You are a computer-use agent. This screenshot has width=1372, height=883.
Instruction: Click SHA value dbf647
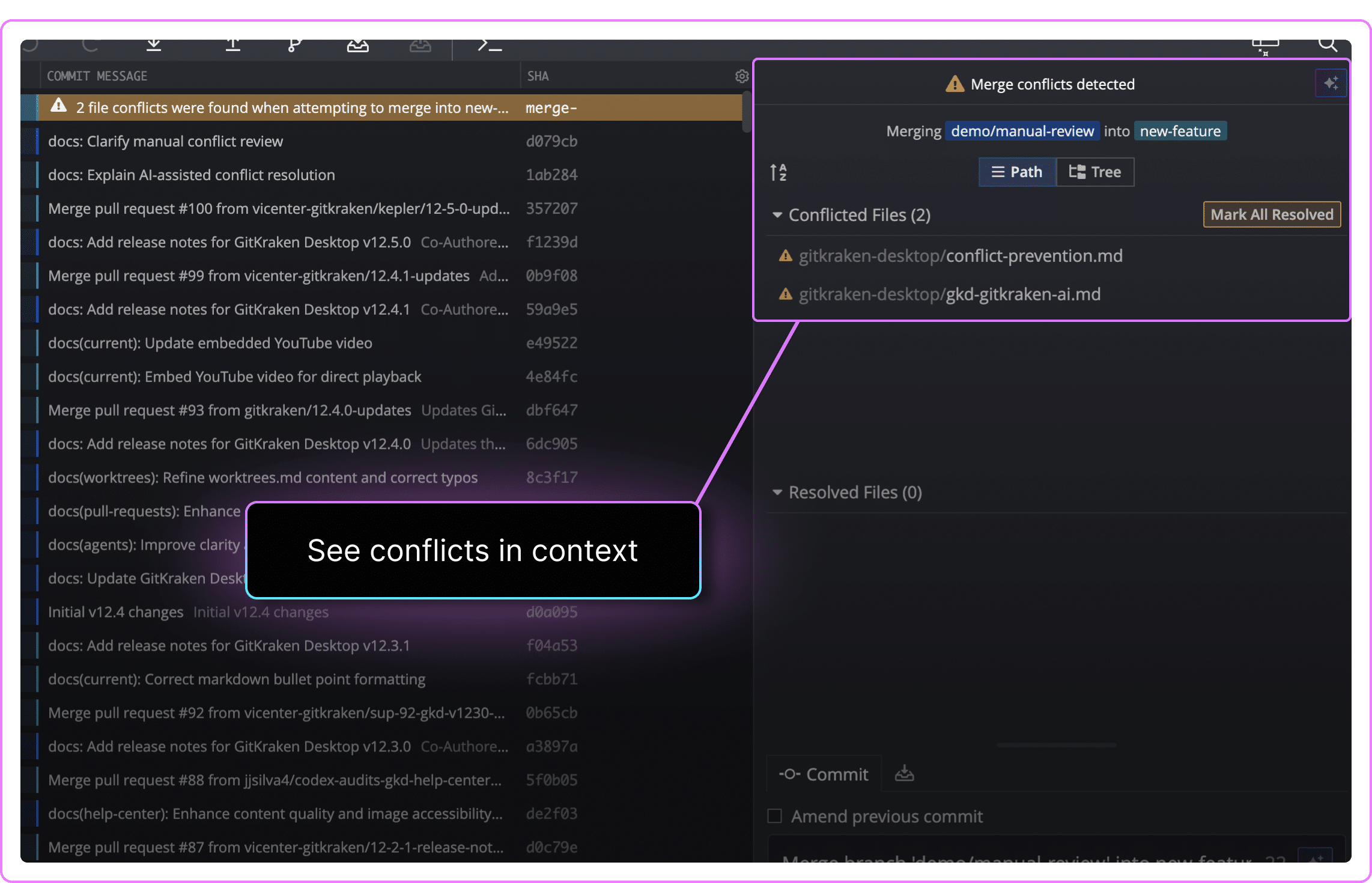pos(551,410)
